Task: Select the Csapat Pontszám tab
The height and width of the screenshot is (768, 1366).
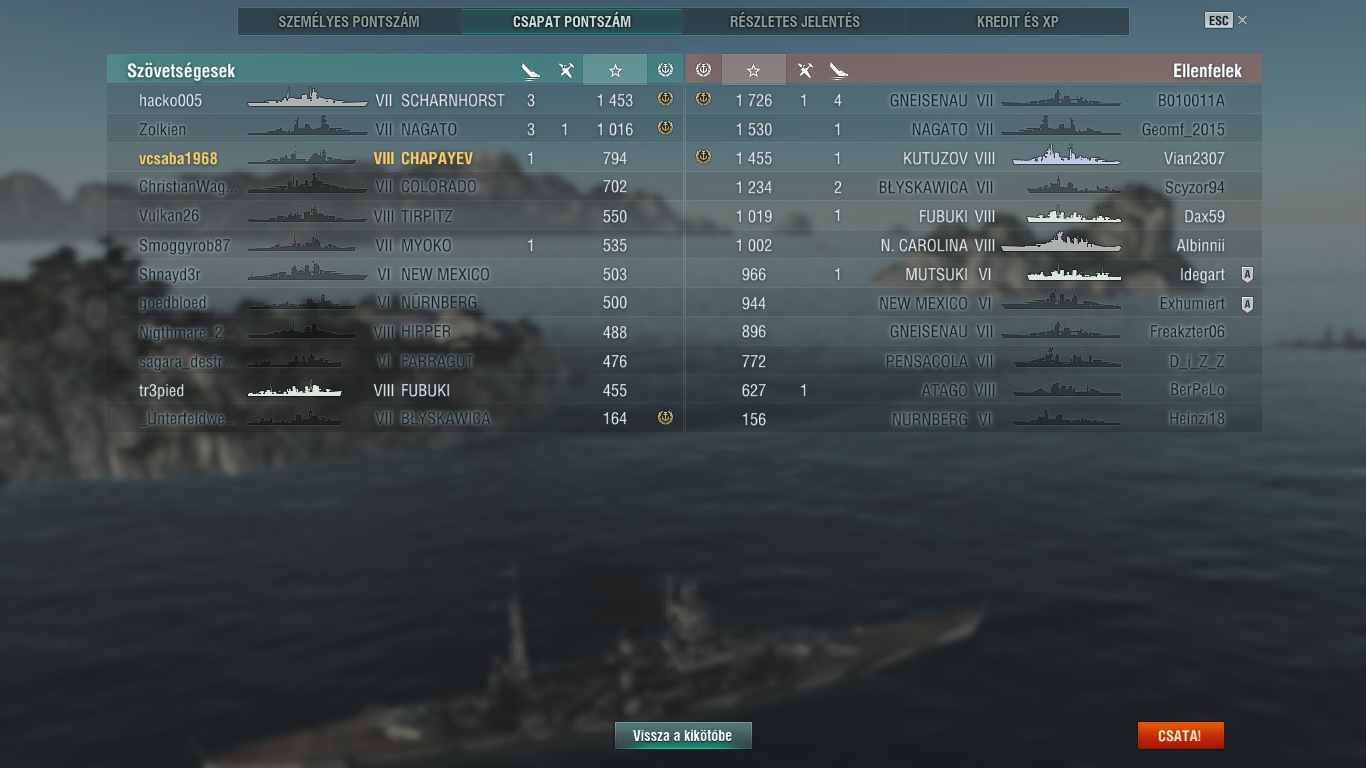Action: coord(572,21)
